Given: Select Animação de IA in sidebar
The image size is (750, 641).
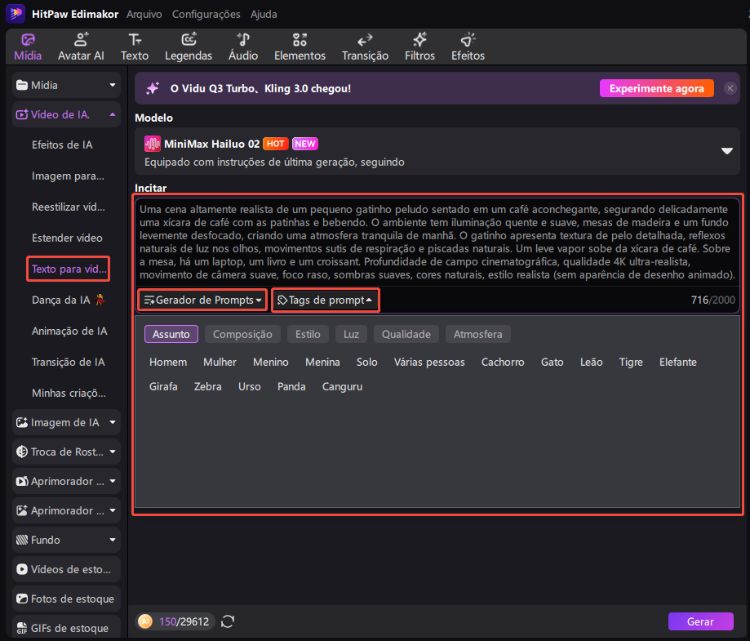Looking at the screenshot, I should pos(69,331).
